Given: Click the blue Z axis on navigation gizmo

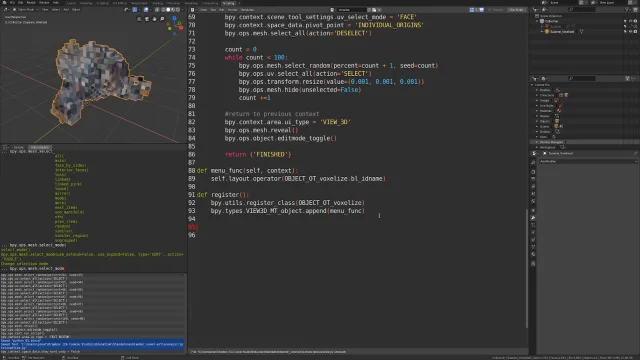Looking at the screenshot, I should tap(174, 18).
